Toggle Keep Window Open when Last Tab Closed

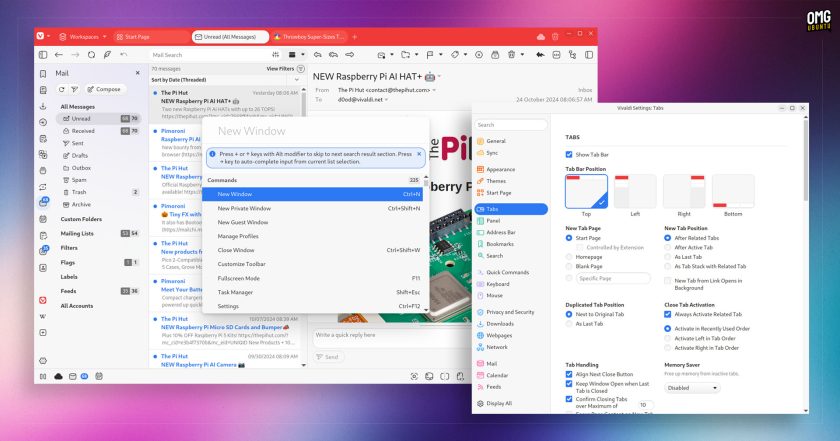(x=569, y=384)
